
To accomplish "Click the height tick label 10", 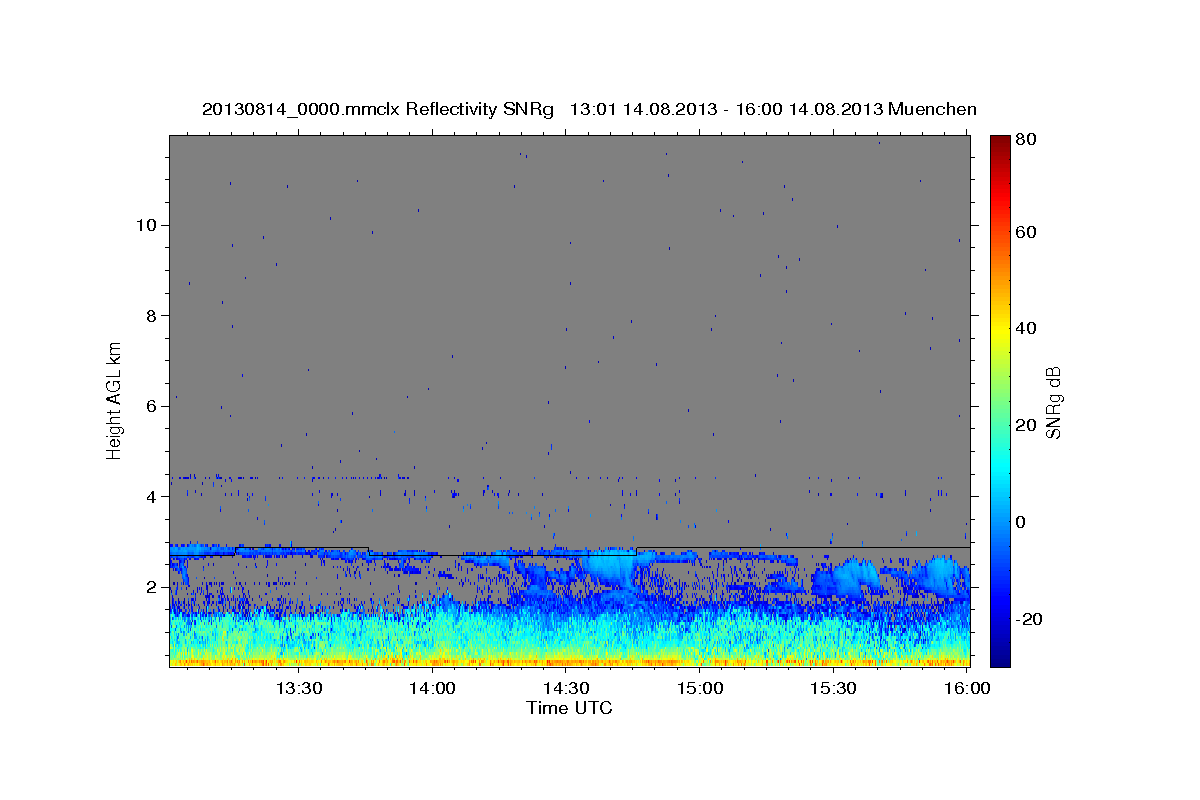I will 146,225.
